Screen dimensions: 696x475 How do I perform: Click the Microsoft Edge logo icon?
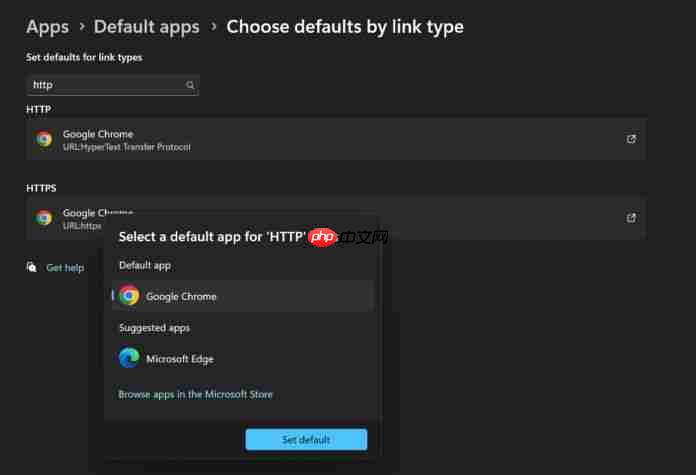coord(129,358)
